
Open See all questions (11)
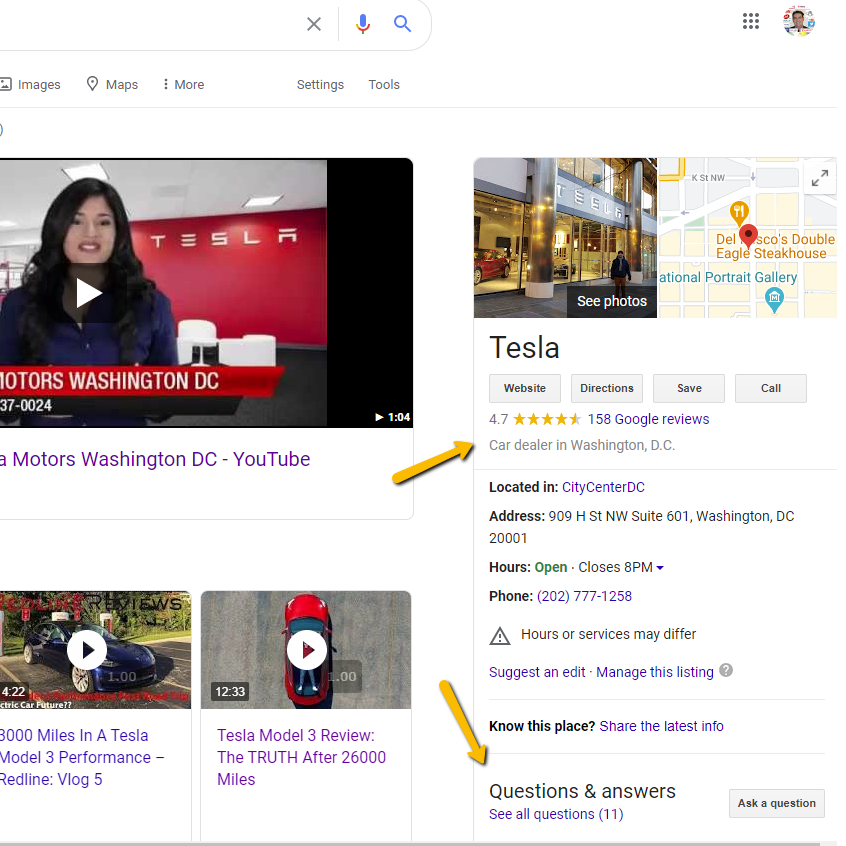(556, 814)
